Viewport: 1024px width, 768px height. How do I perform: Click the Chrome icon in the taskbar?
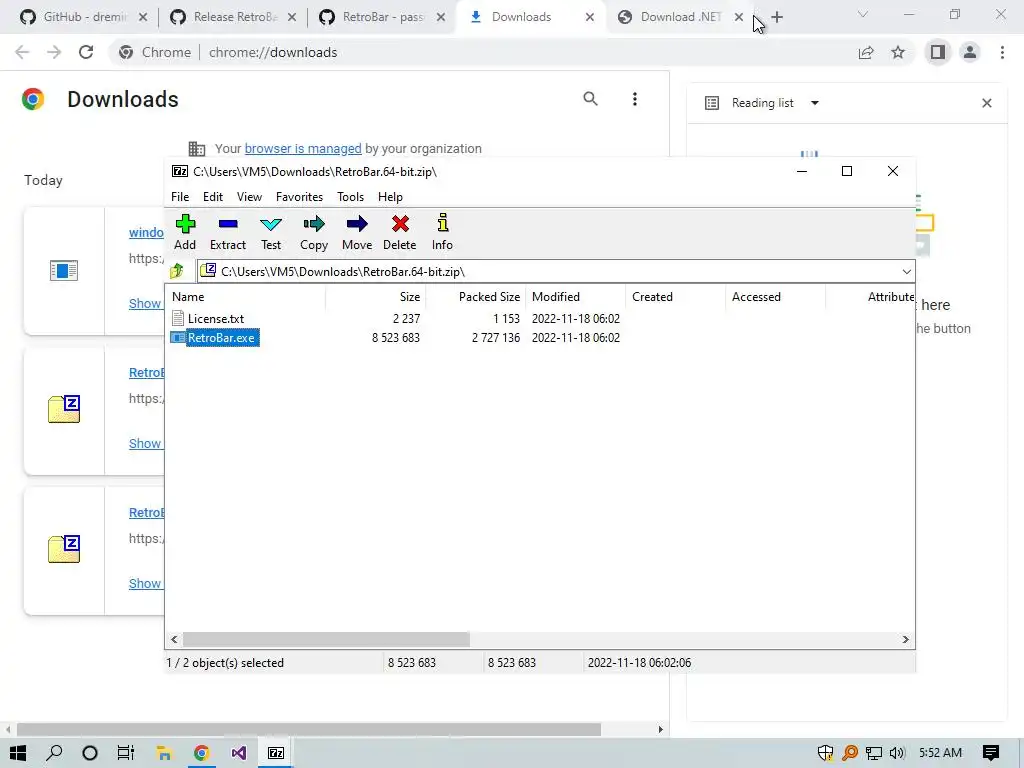coord(201,753)
